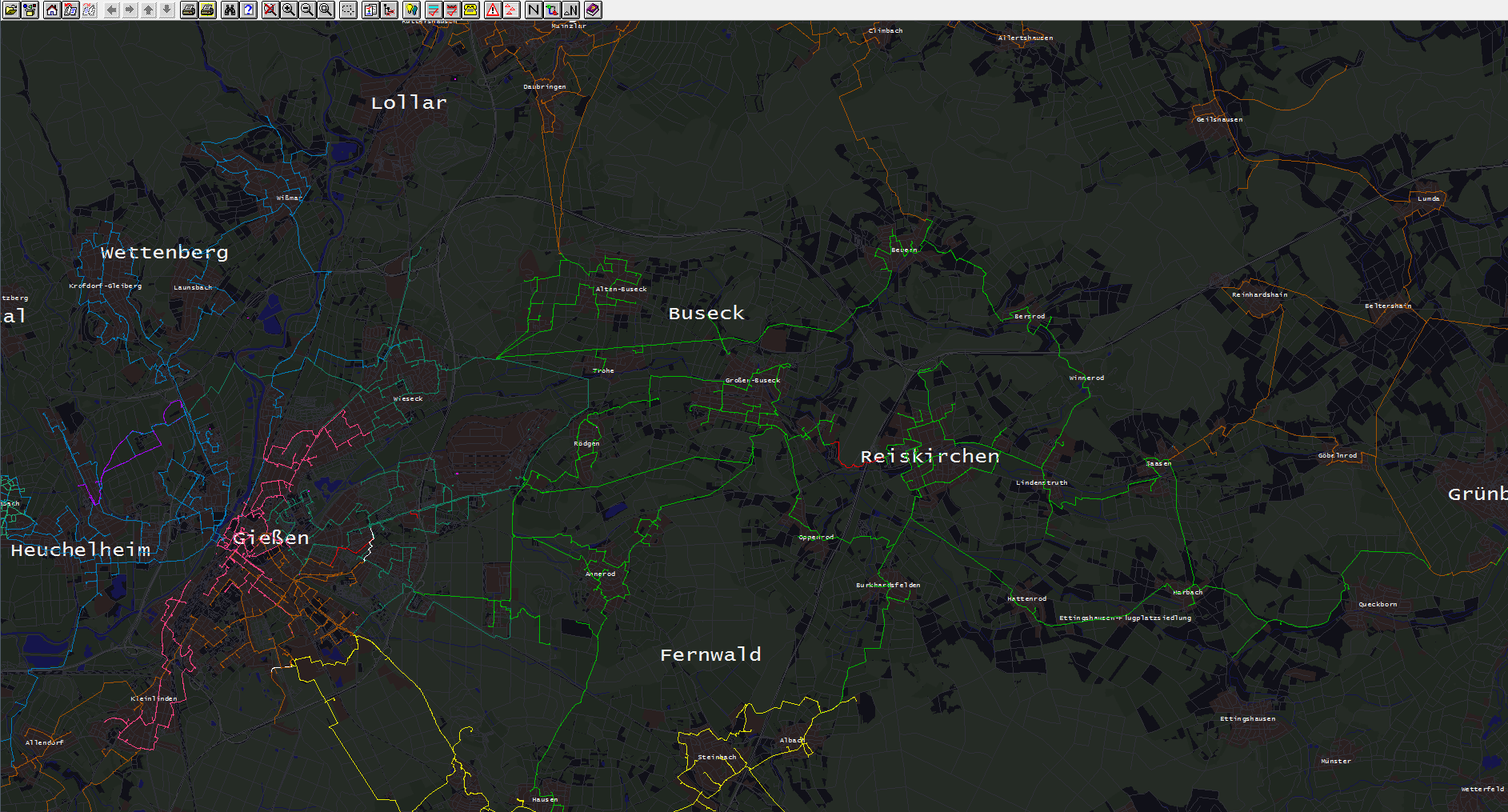Click the Daubringen village label
1508x812 pixels.
click(x=545, y=87)
